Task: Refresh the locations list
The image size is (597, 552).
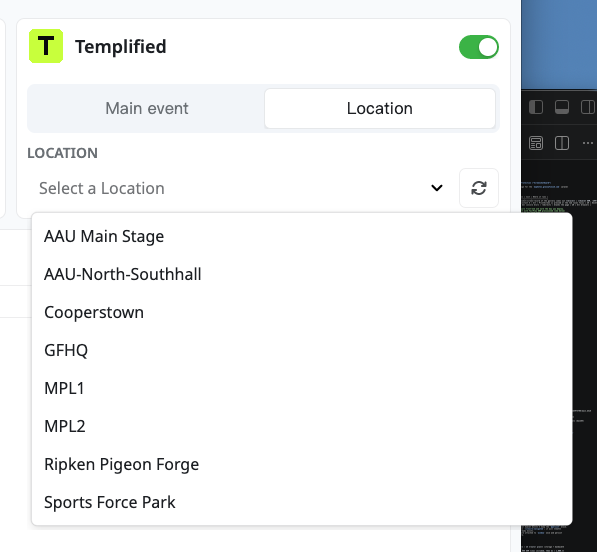Action: click(x=479, y=188)
